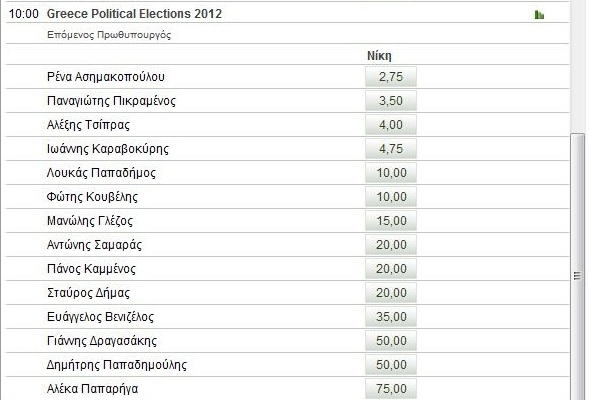
Task: Choose 20,00 odds for Σταύρος Δήμας
Action: point(391,293)
